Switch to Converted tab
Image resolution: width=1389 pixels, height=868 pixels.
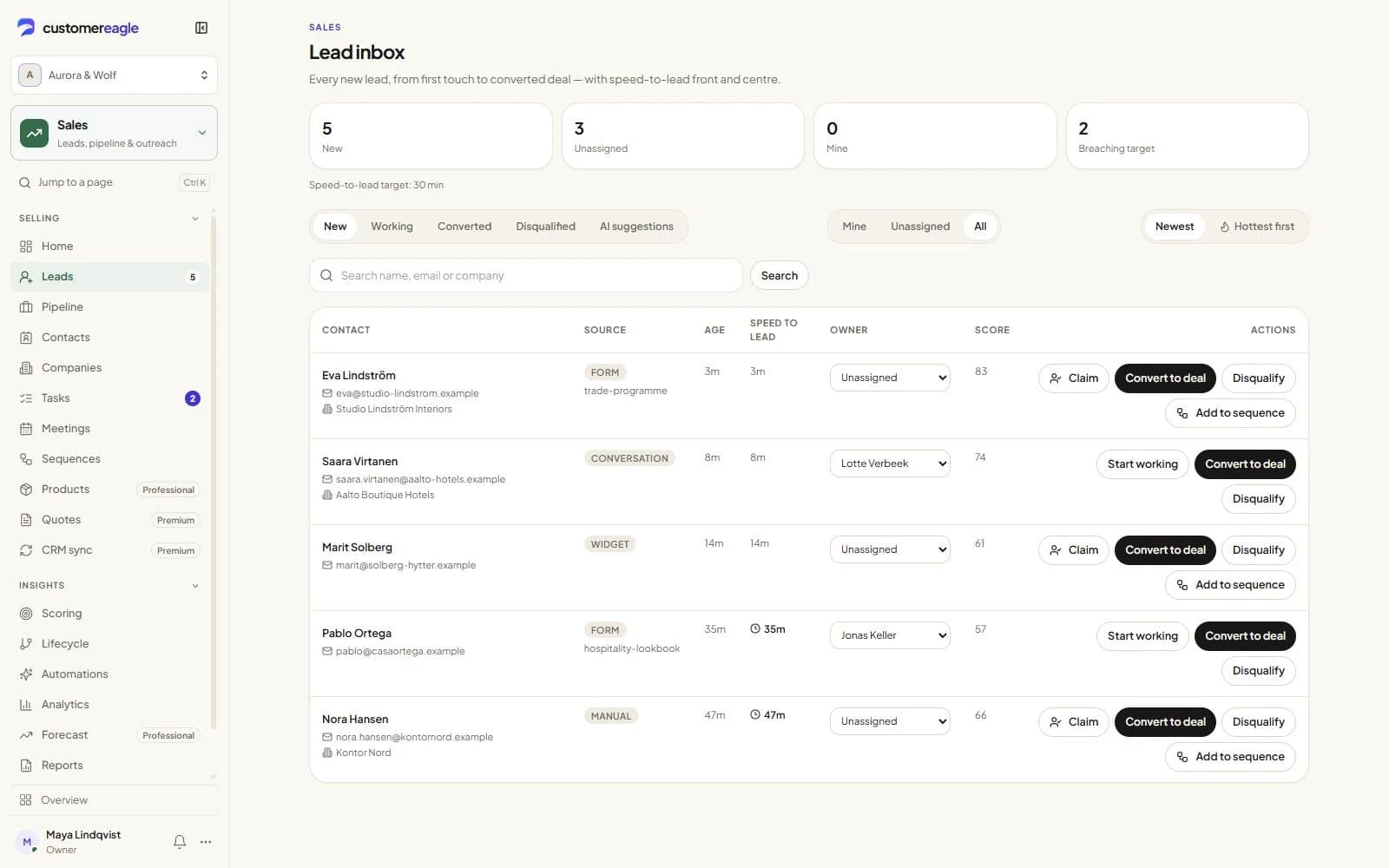point(464,227)
